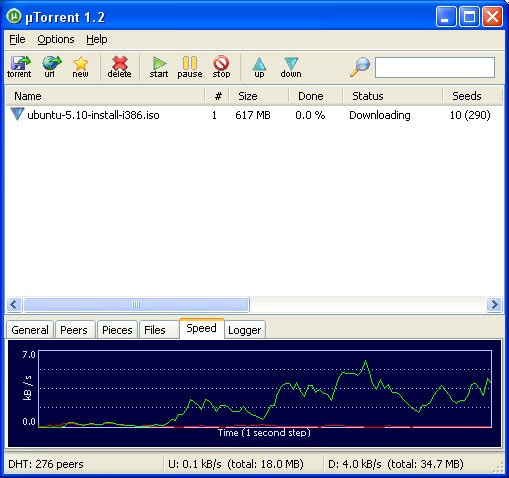The height and width of the screenshot is (478, 509).
Task: Minimize the µTorrent window
Action: [x=446, y=17]
